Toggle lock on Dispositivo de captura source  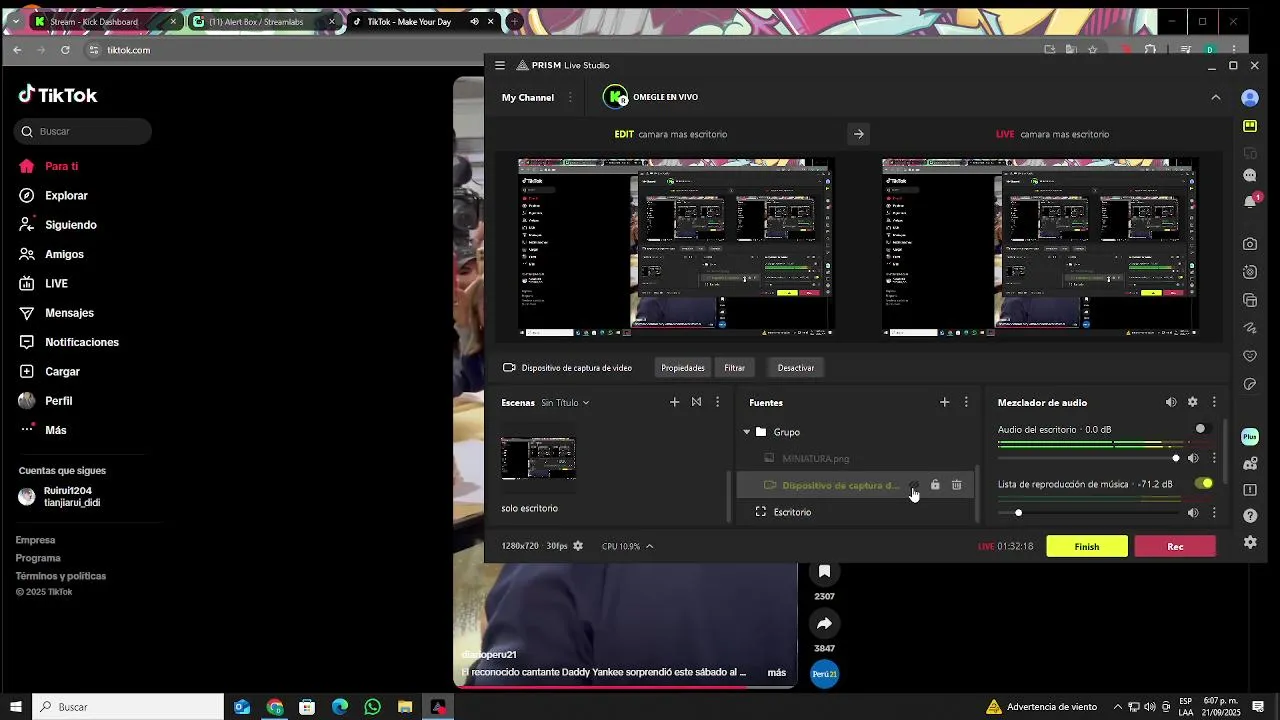point(935,485)
